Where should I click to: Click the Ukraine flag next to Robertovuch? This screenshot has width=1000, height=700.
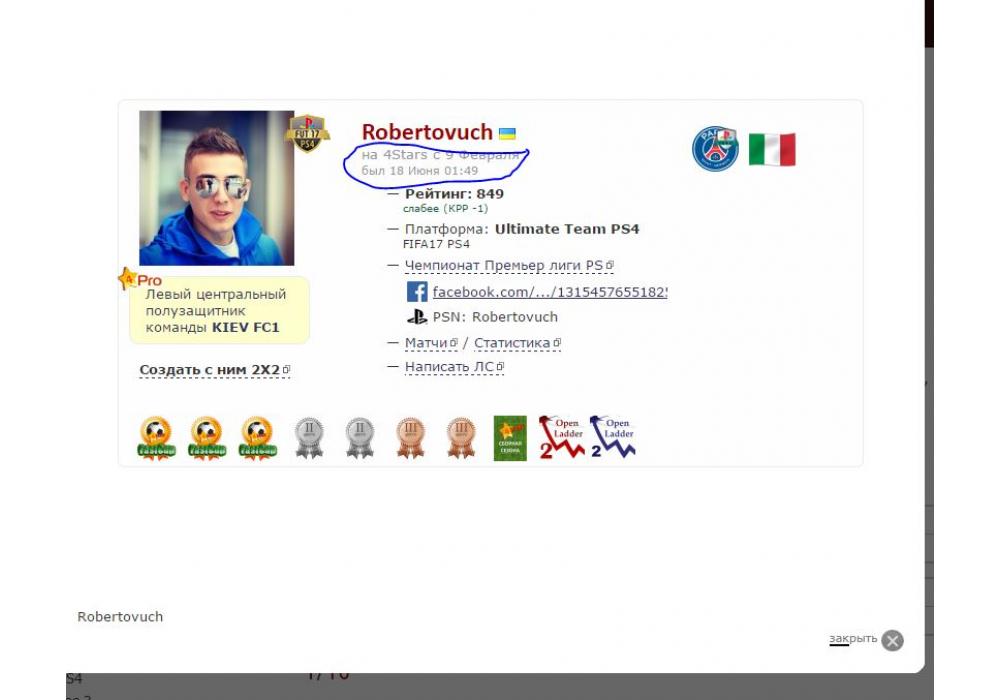tap(507, 133)
